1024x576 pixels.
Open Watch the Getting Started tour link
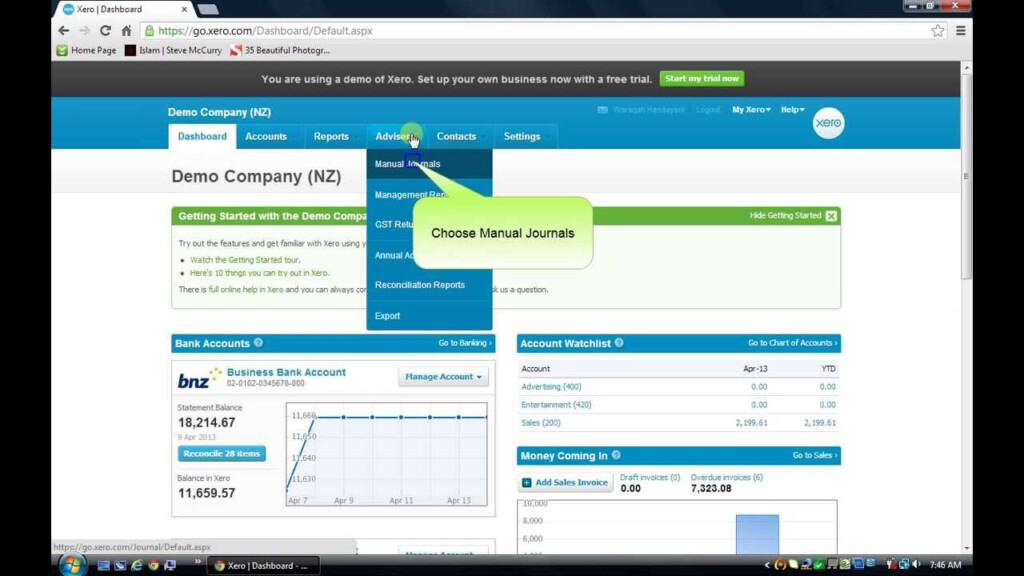(245, 260)
